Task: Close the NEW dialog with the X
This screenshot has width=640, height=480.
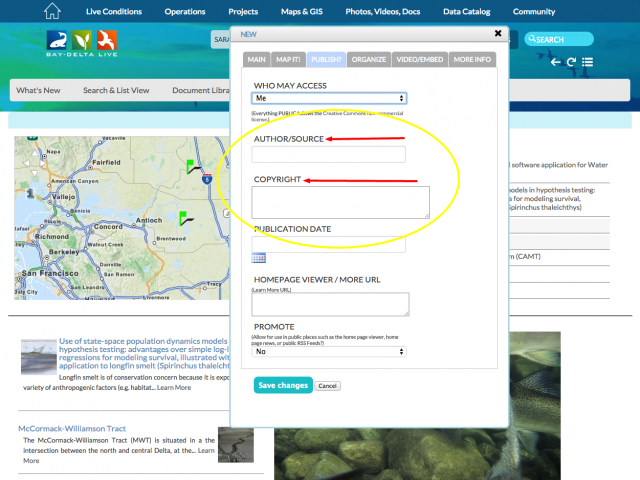Action: click(x=498, y=33)
